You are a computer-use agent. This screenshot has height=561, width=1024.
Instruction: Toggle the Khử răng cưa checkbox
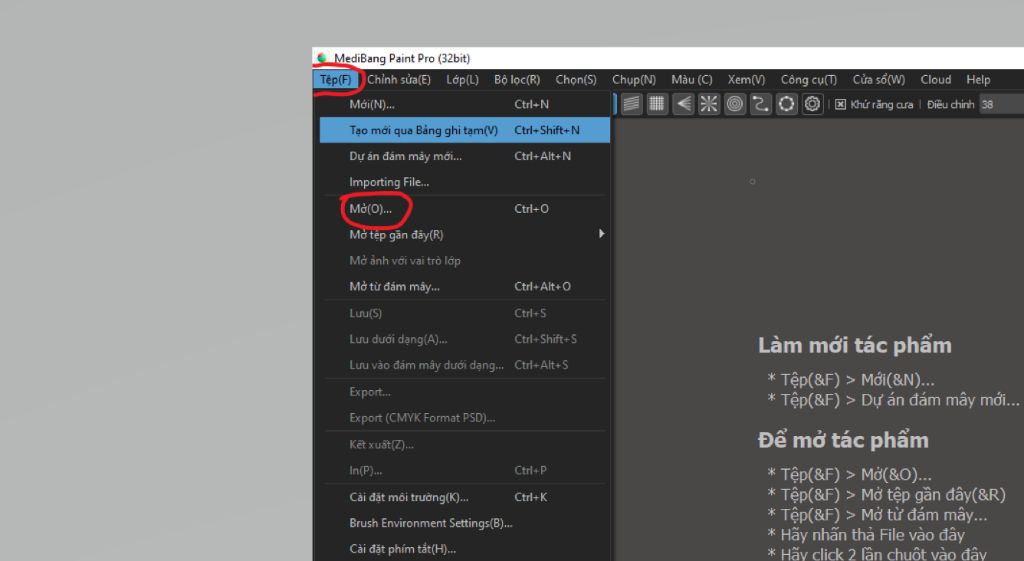tap(840, 104)
